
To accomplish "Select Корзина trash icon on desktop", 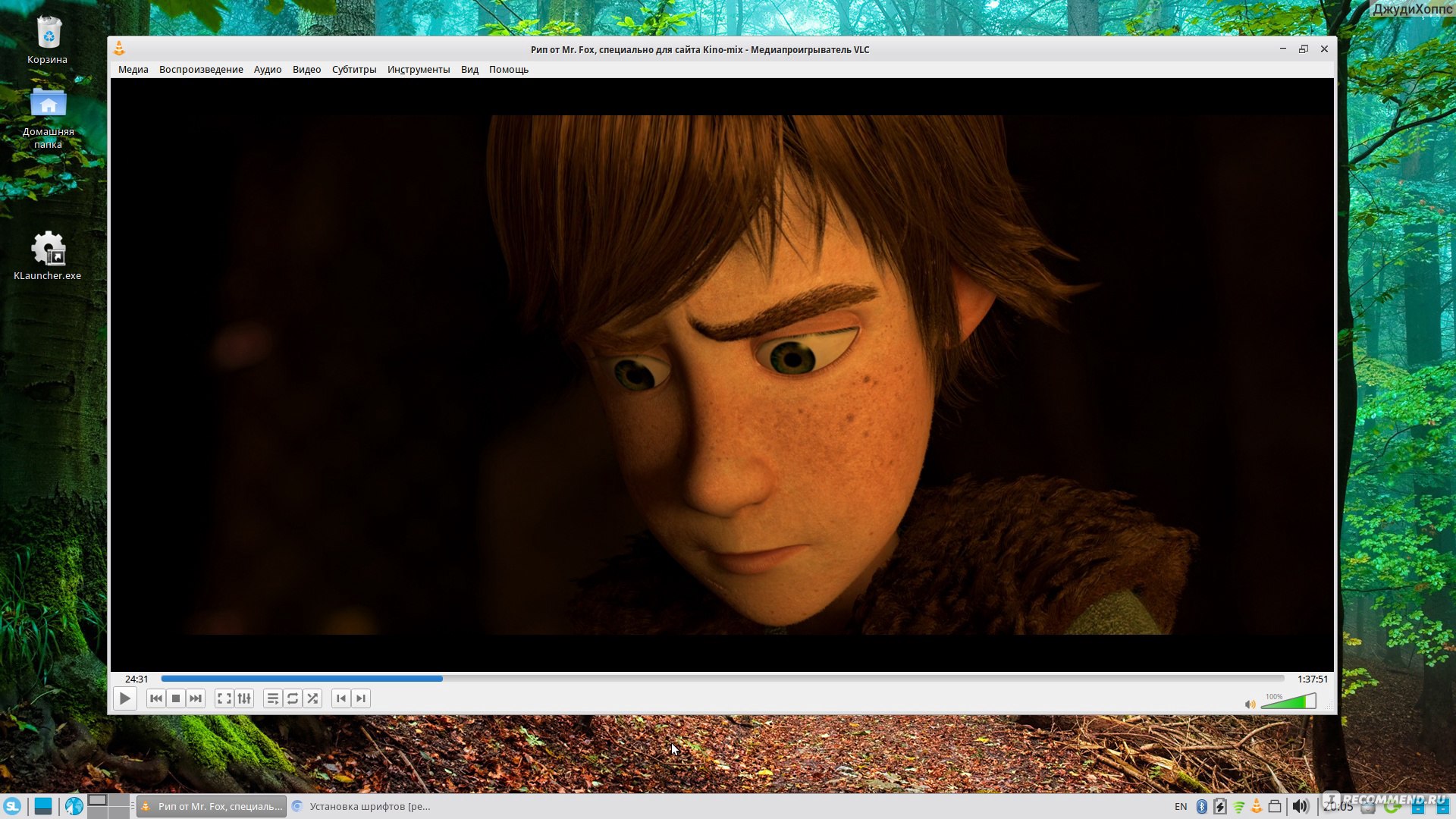I will coord(48,40).
